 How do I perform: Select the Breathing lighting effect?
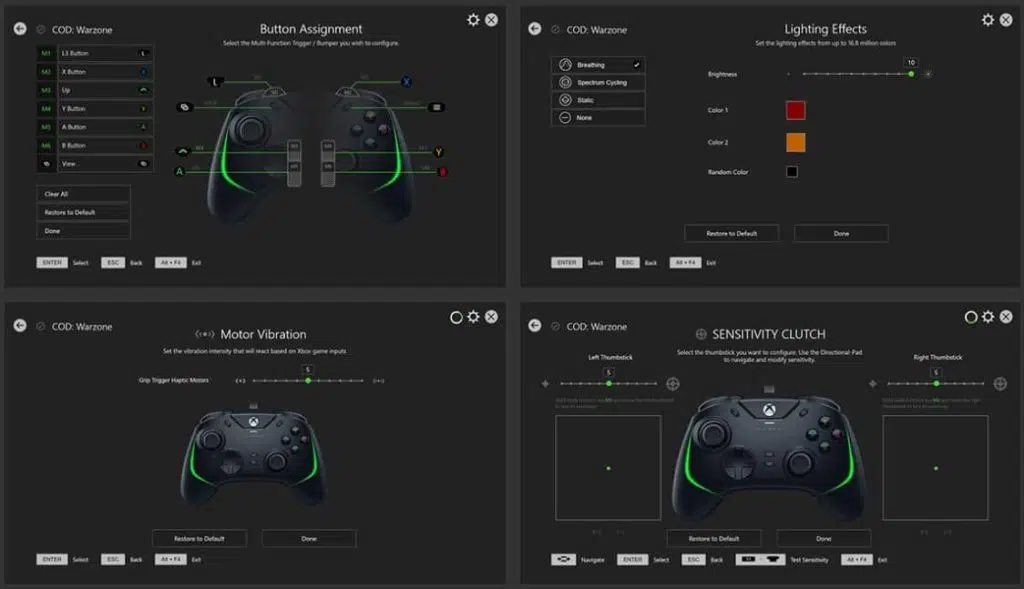tap(598, 65)
